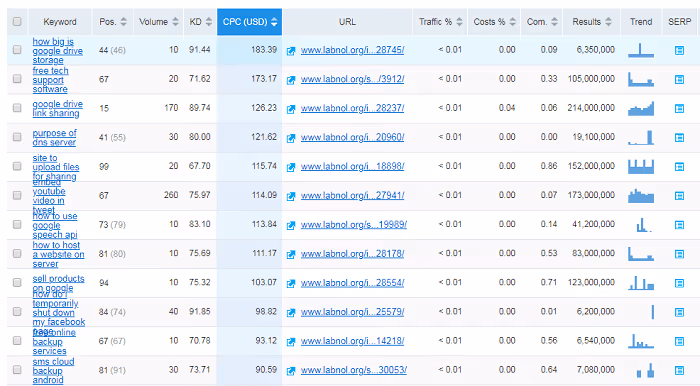Click external link icon beside labnol.org/i...28178/

point(291,254)
